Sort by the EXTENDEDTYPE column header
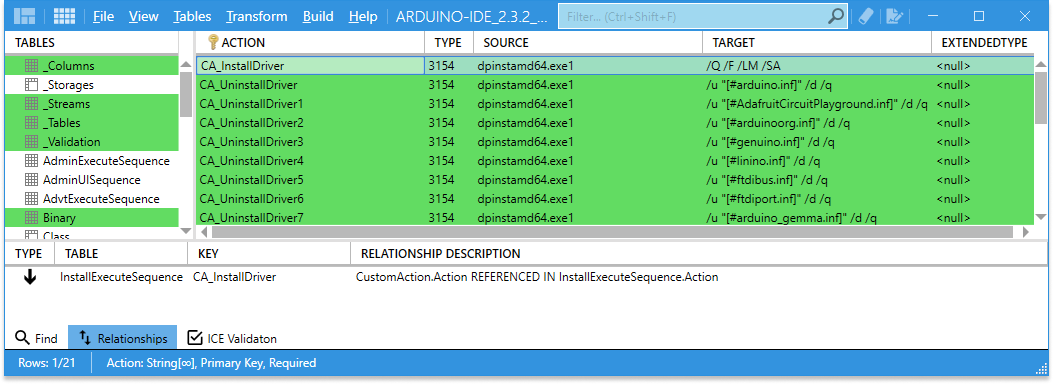The width and height of the screenshot is (1053, 384). (984, 43)
